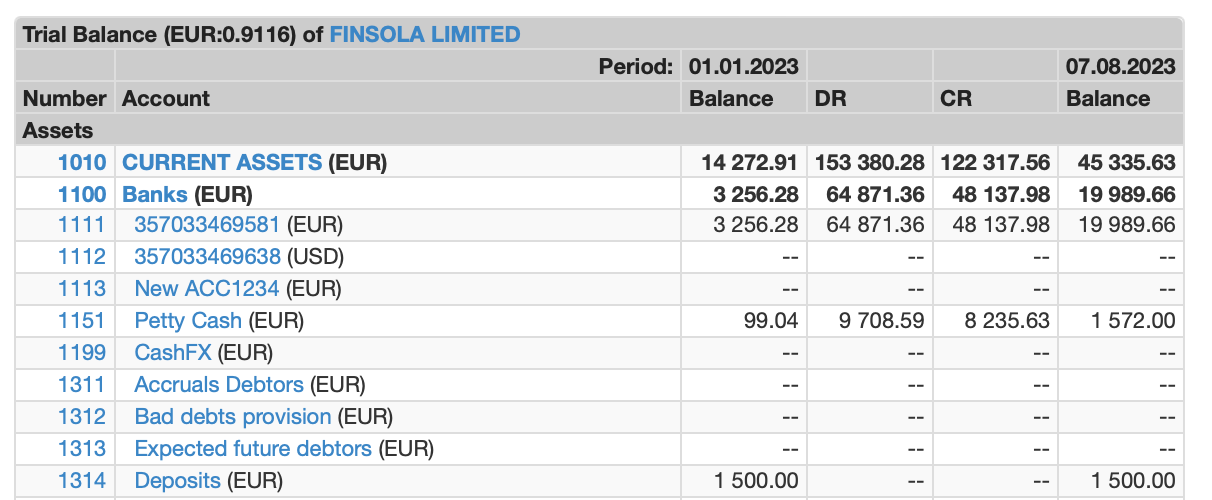Image resolution: width=1212 pixels, height=500 pixels.
Task: Open USD bank account 357033469638 link
Action: [207, 257]
